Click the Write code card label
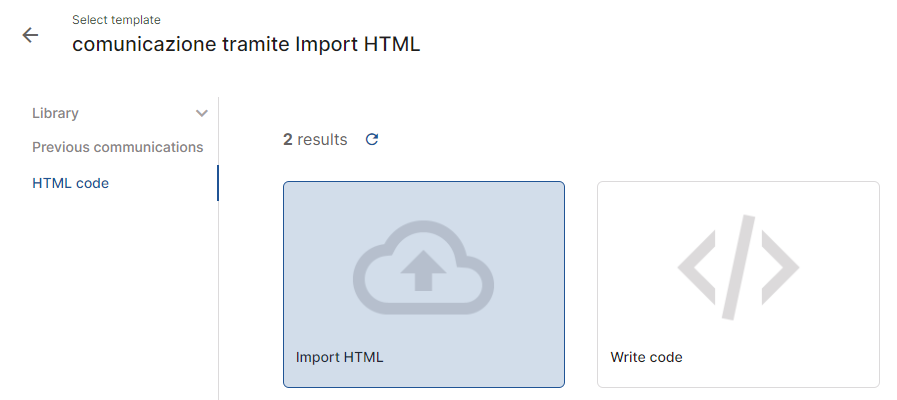 646,357
